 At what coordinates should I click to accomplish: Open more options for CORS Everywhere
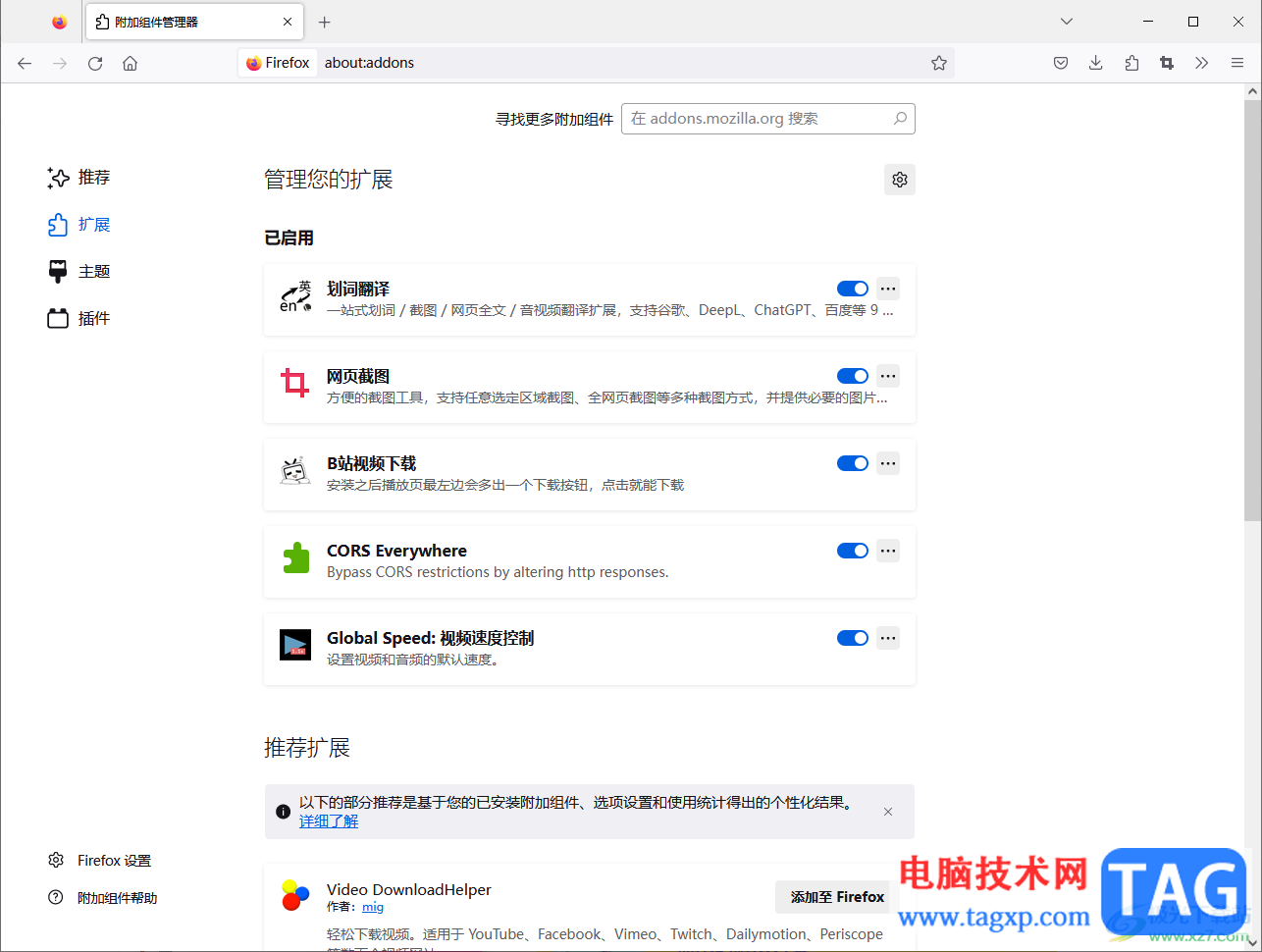pos(888,551)
